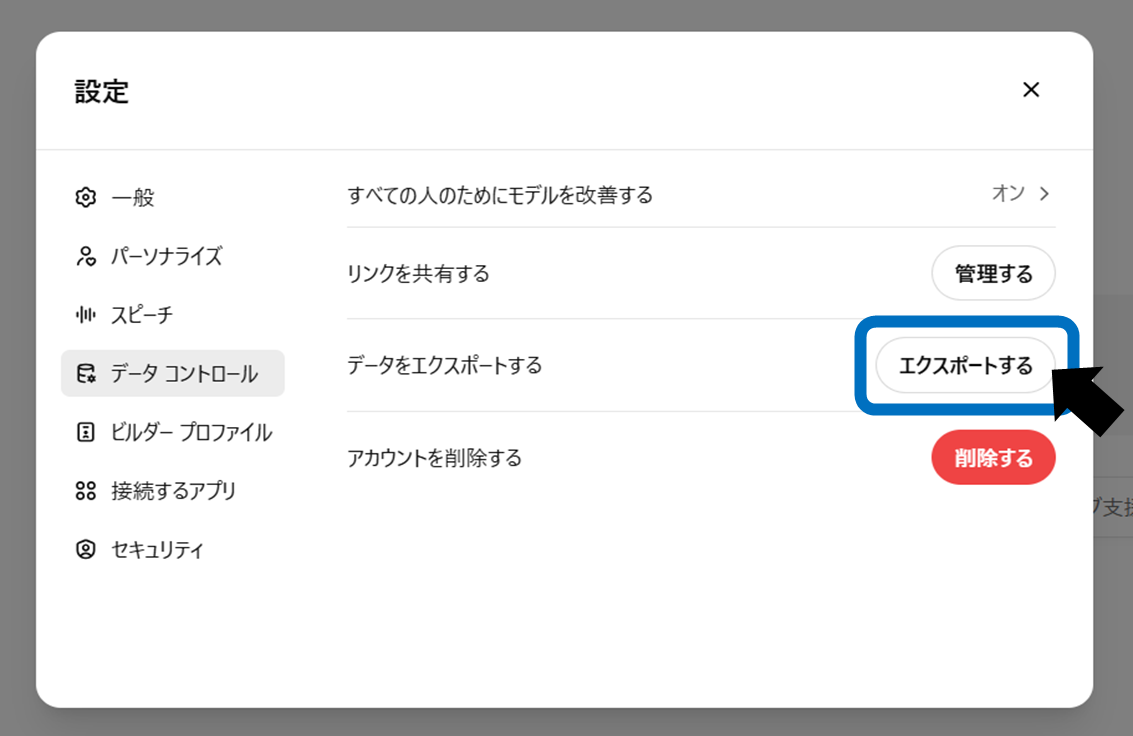Screen dimensions: 1133x736
Task: Open the 接続するアプリ settings page
Action: point(173,491)
